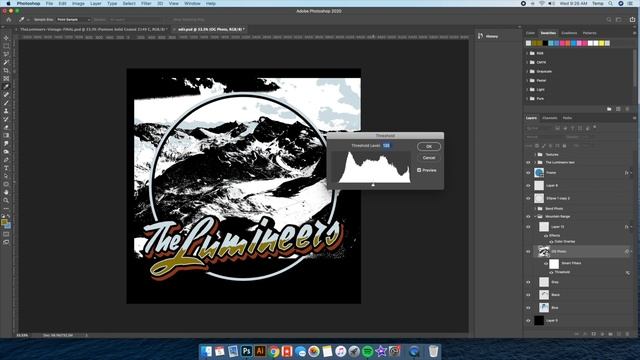Expand the Band Photo layer group
The height and width of the screenshot is (360, 640).
pos(535,209)
